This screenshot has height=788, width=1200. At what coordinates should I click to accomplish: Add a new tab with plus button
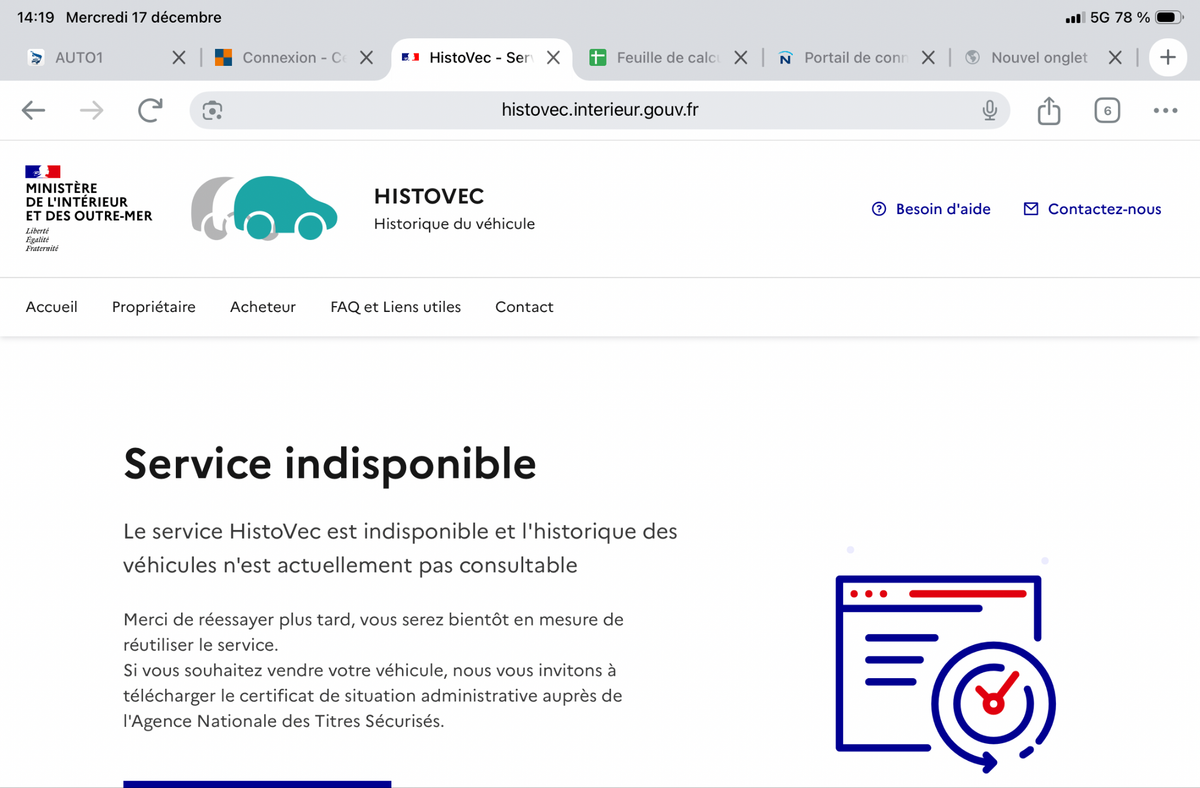tap(1167, 58)
